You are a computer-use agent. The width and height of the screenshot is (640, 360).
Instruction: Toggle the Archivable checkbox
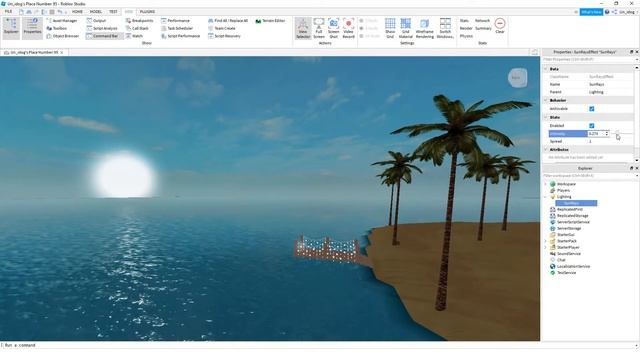[x=591, y=109]
